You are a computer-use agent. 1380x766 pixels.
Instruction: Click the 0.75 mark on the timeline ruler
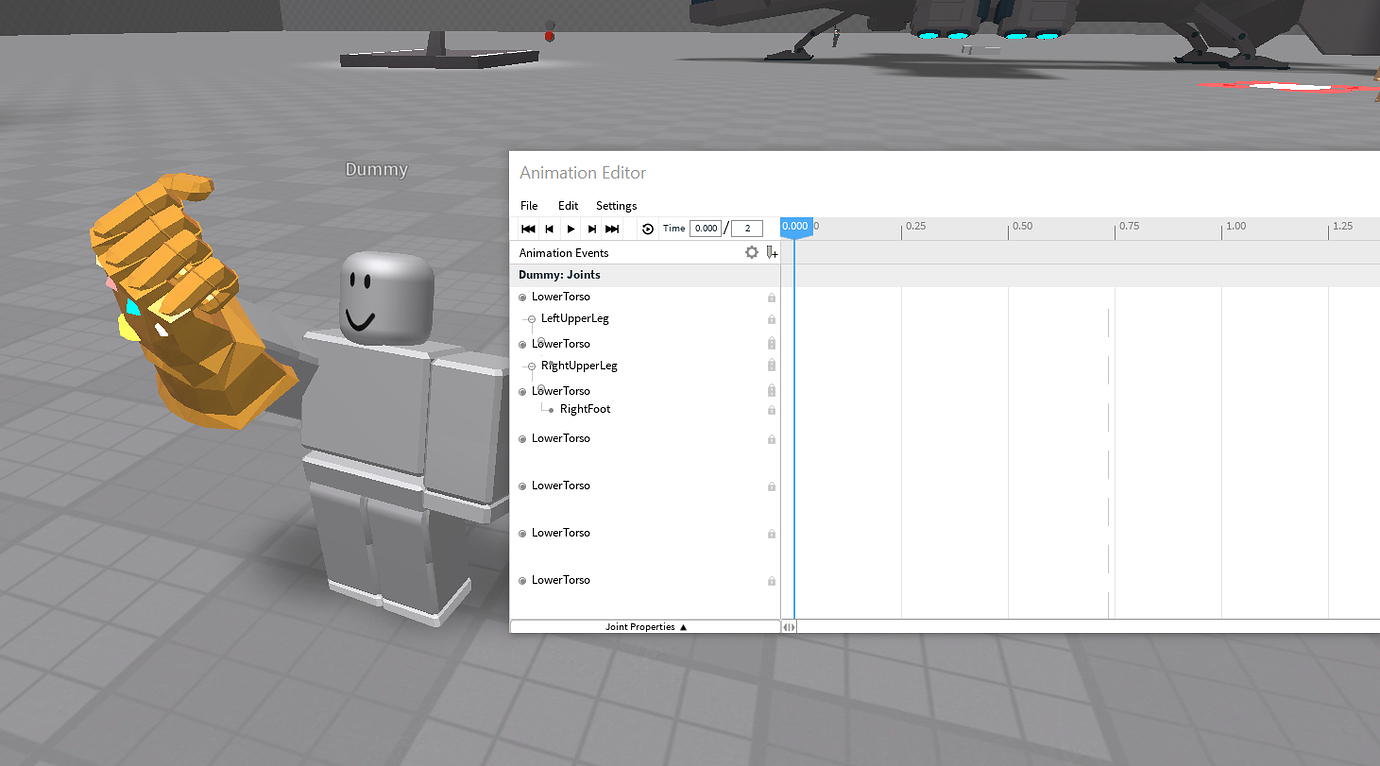(1129, 227)
